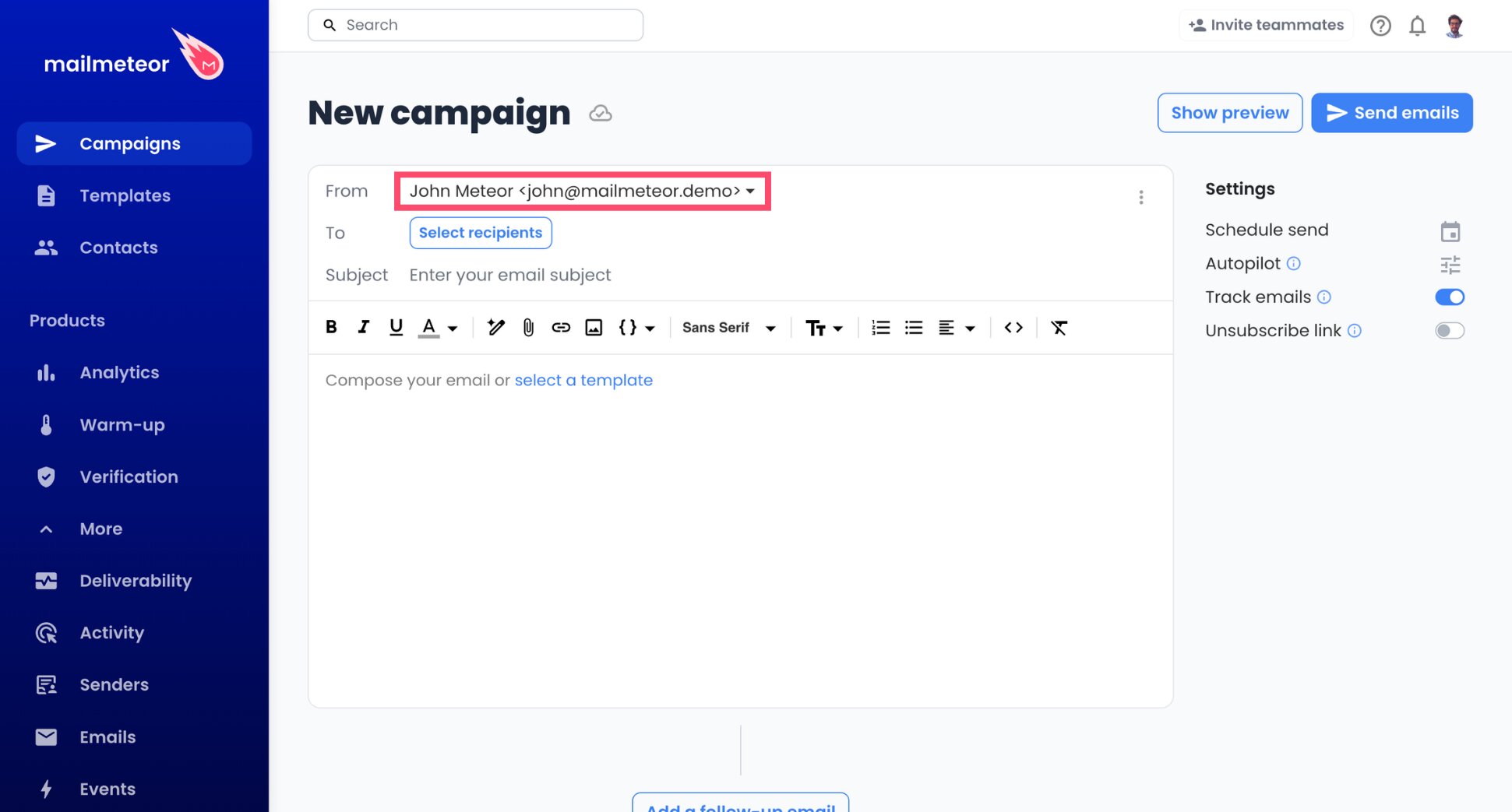Apply italic formatting
The image size is (1512, 812).
pyautogui.click(x=363, y=328)
